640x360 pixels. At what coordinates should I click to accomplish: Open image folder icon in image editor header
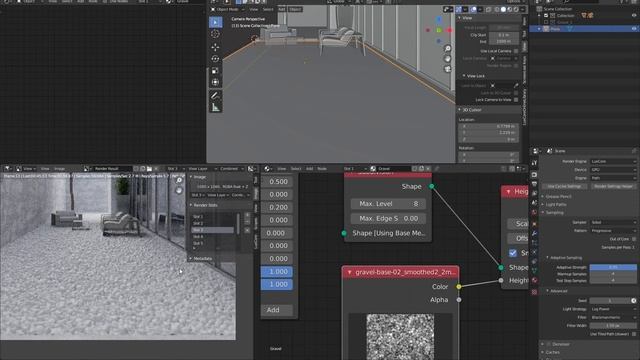coord(149,169)
